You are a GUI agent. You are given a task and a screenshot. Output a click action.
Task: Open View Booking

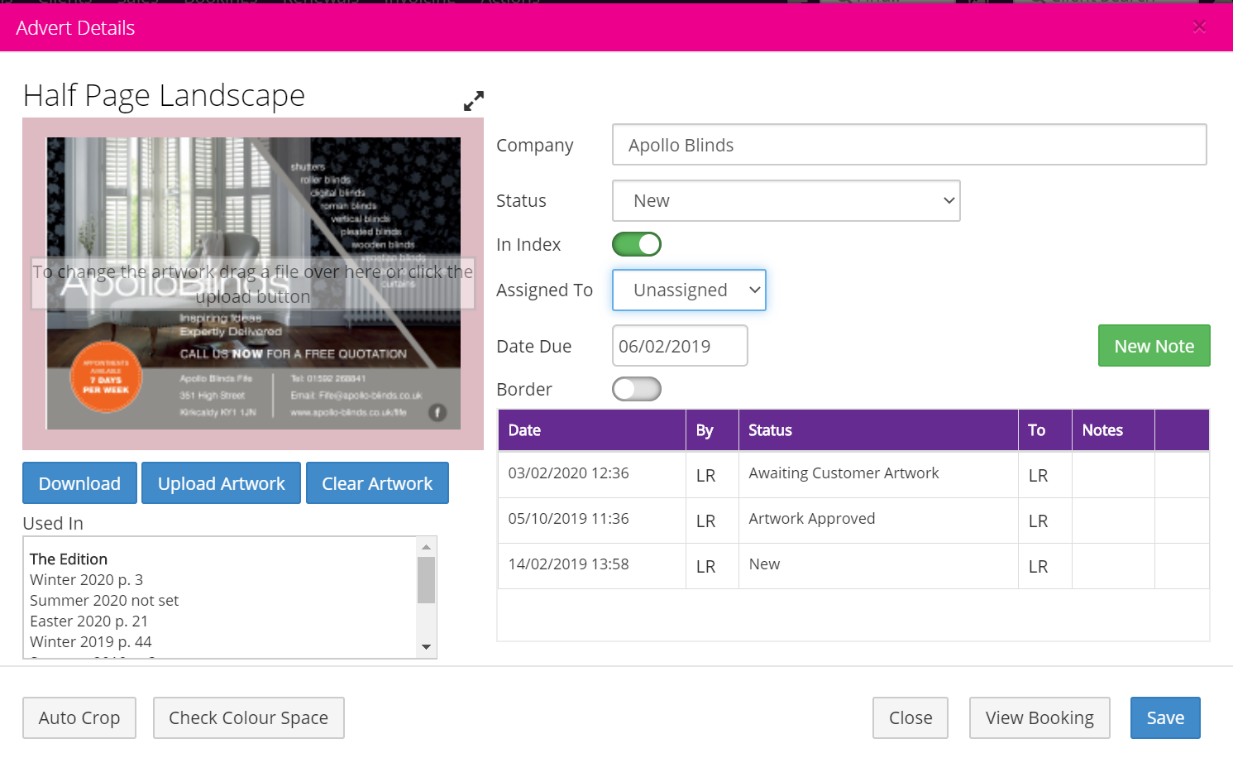tap(1040, 718)
